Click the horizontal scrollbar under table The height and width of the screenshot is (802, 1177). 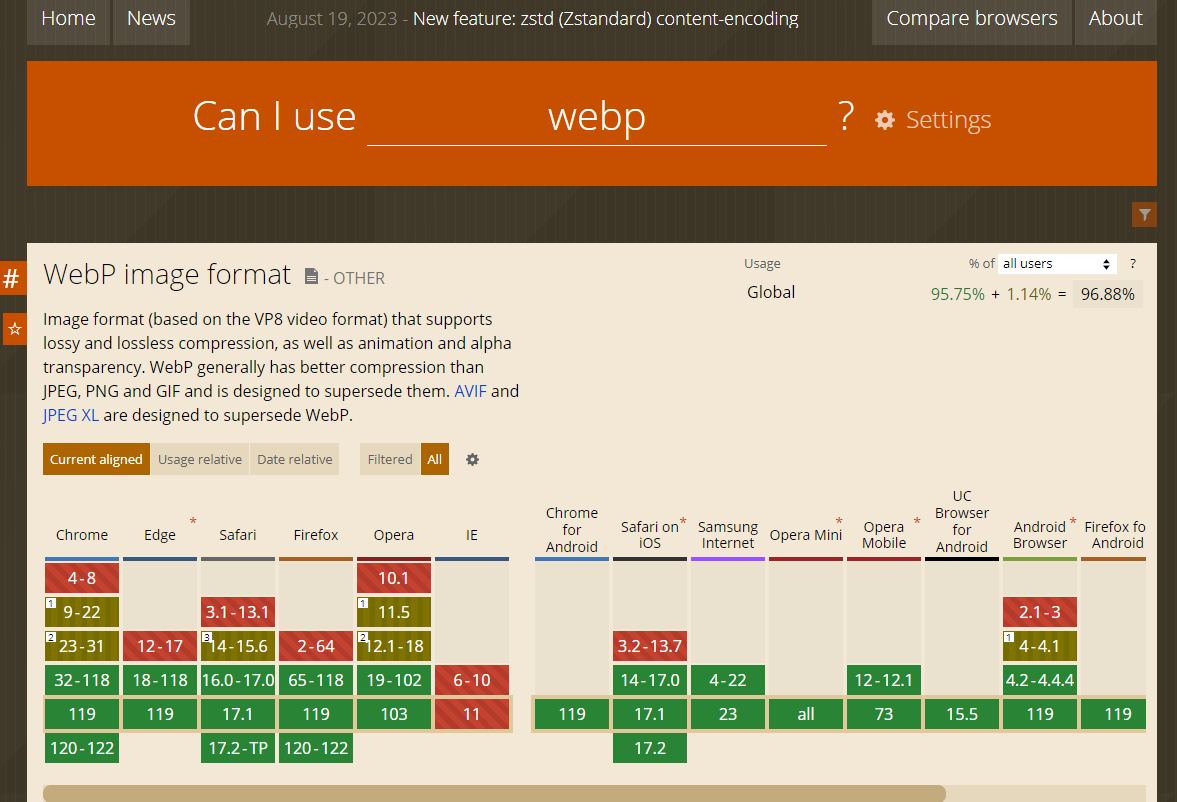click(494, 794)
